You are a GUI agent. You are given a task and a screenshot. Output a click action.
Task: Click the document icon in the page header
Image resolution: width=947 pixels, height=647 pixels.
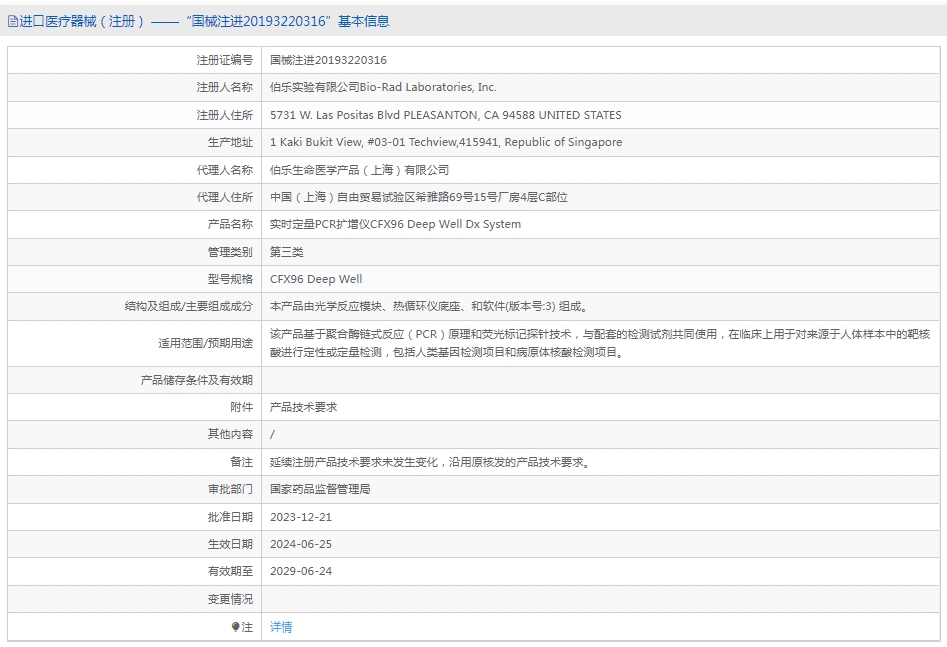pos(13,22)
